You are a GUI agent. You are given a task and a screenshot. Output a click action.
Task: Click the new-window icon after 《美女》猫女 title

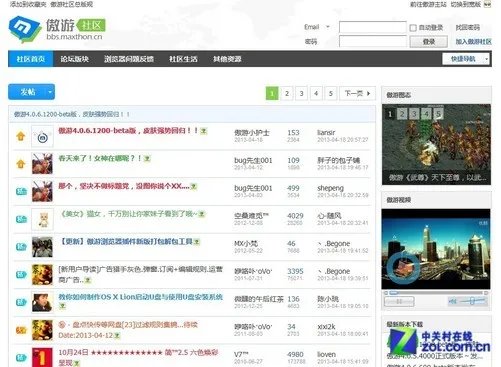tap(202, 214)
